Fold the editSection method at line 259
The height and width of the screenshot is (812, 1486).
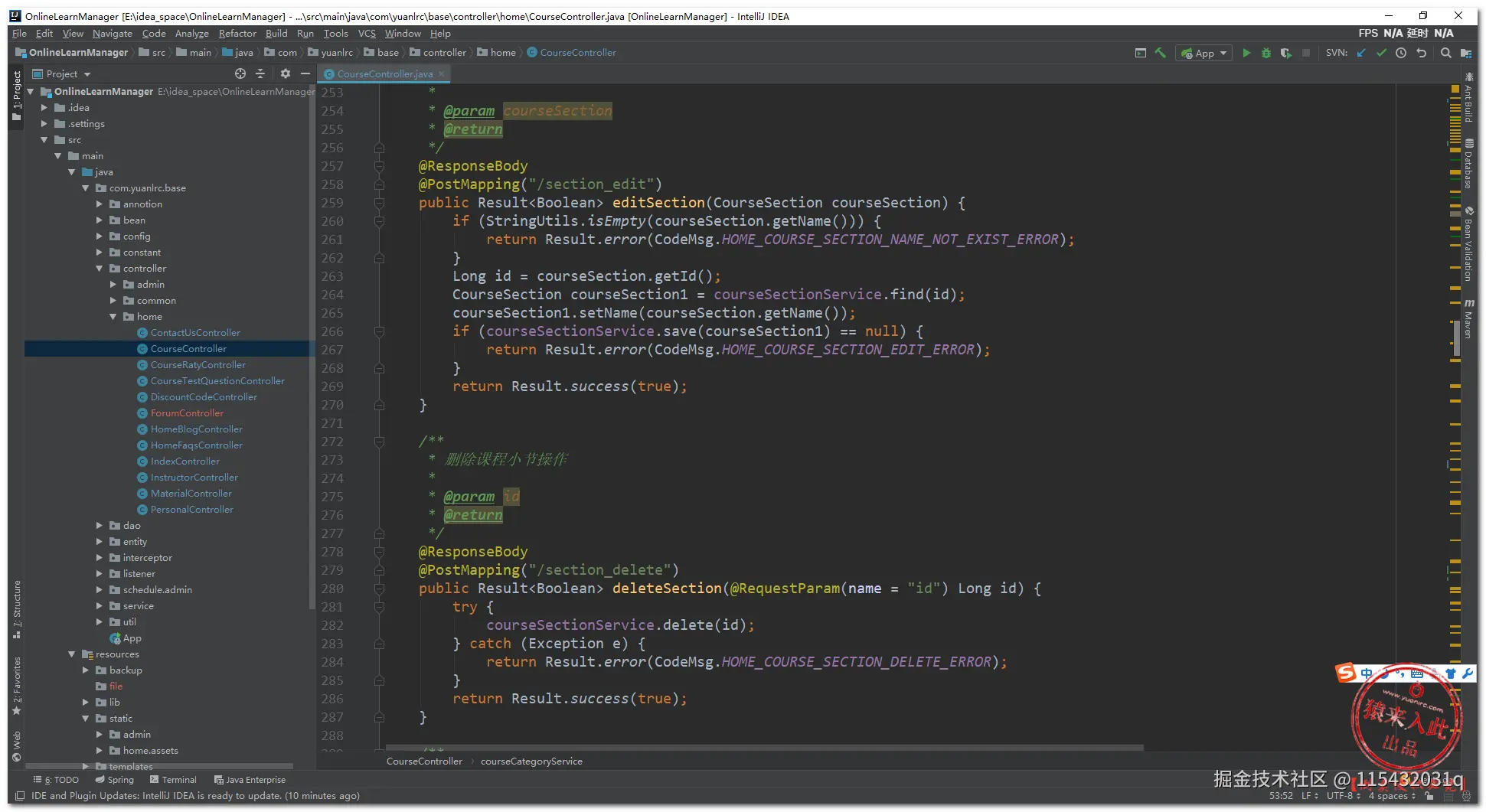(379, 203)
